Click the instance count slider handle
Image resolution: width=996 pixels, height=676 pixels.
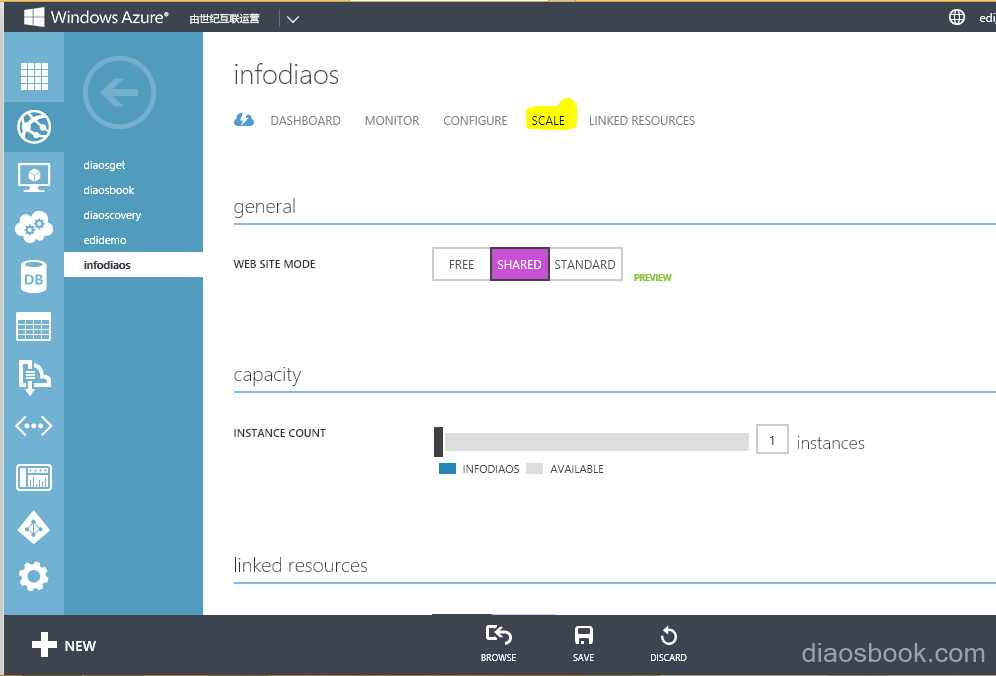[438, 442]
